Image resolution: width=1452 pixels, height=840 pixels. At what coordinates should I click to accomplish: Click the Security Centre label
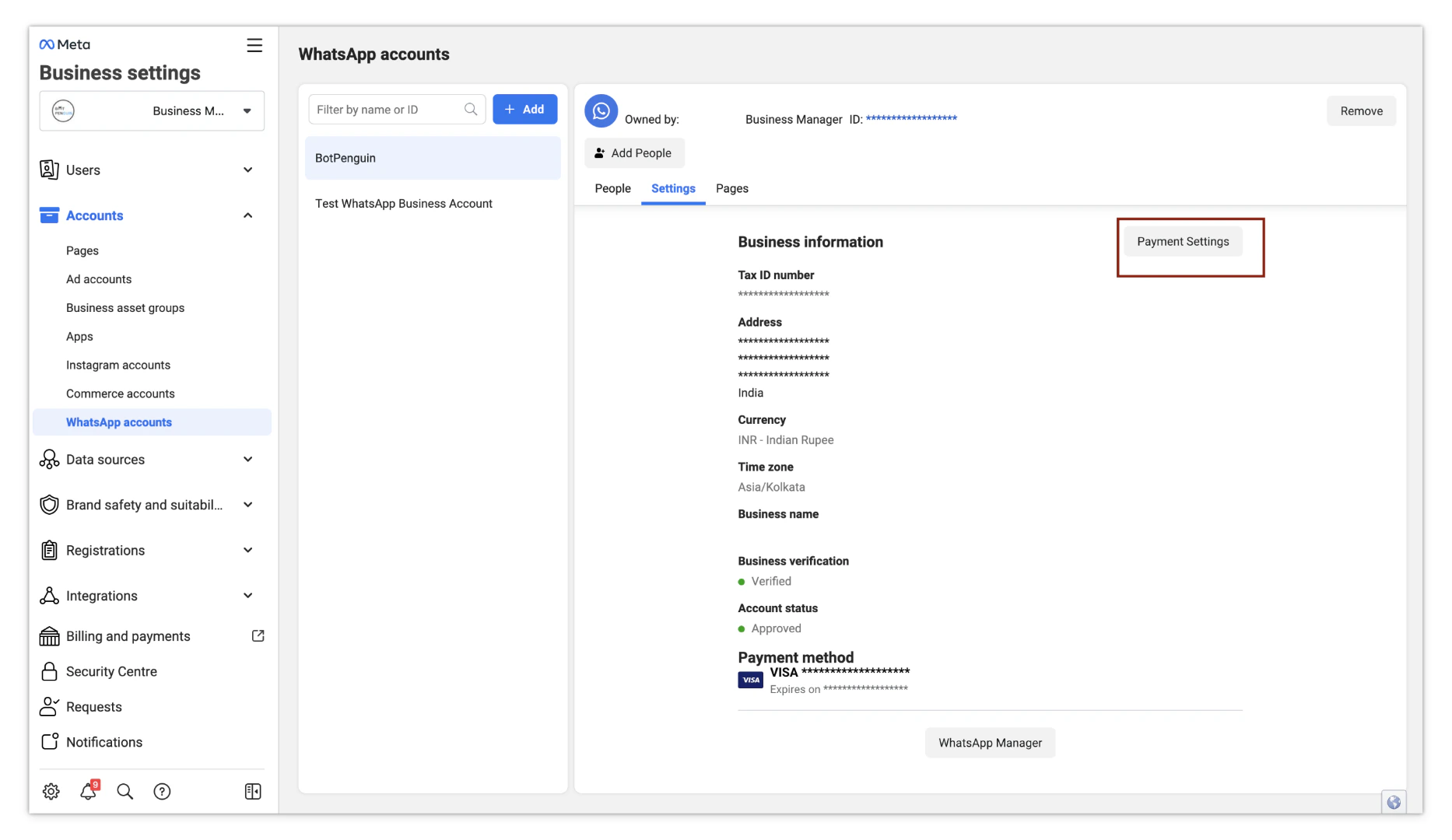pos(111,671)
